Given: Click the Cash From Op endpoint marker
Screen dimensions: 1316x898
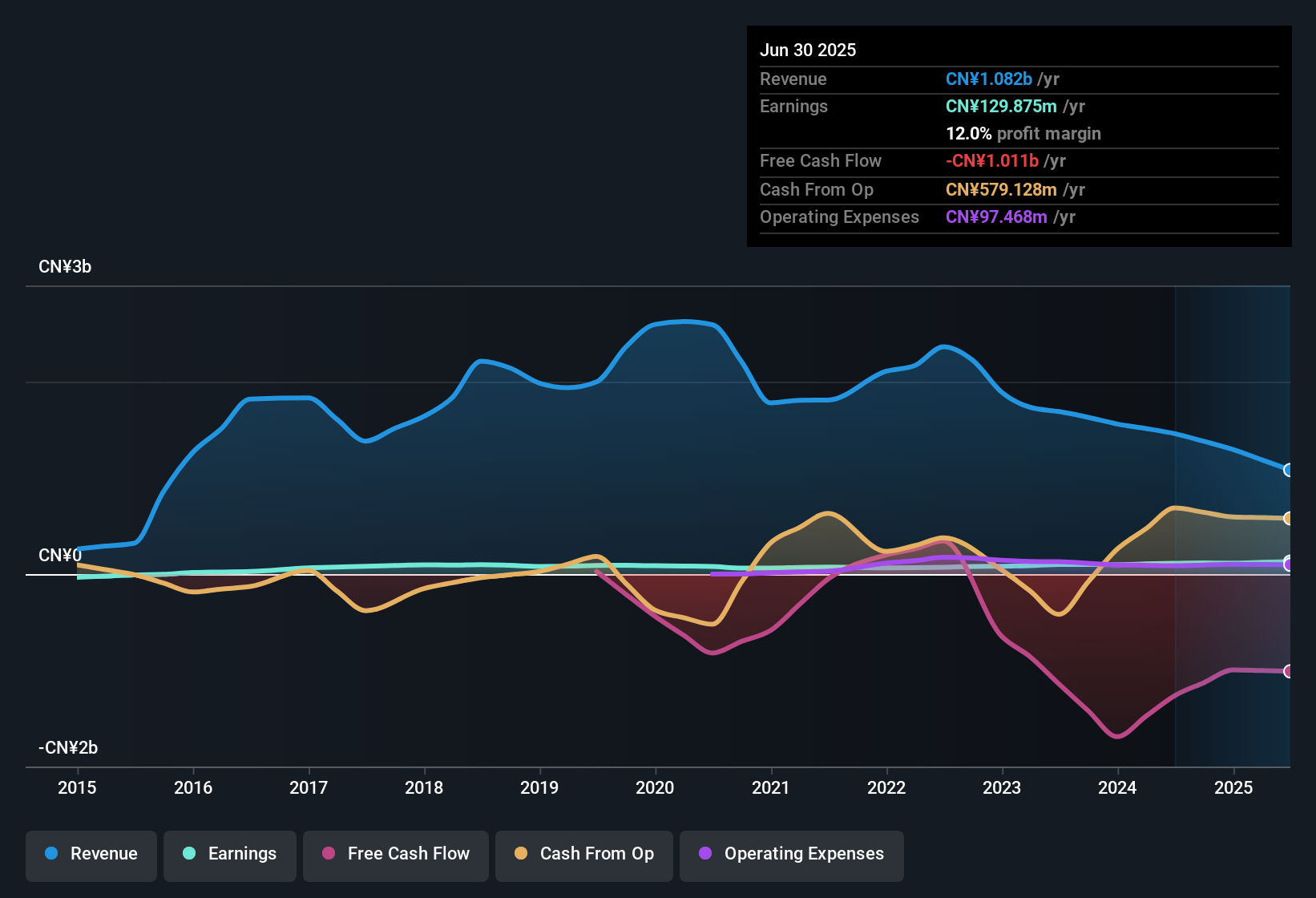Looking at the screenshot, I should coord(1289,516).
